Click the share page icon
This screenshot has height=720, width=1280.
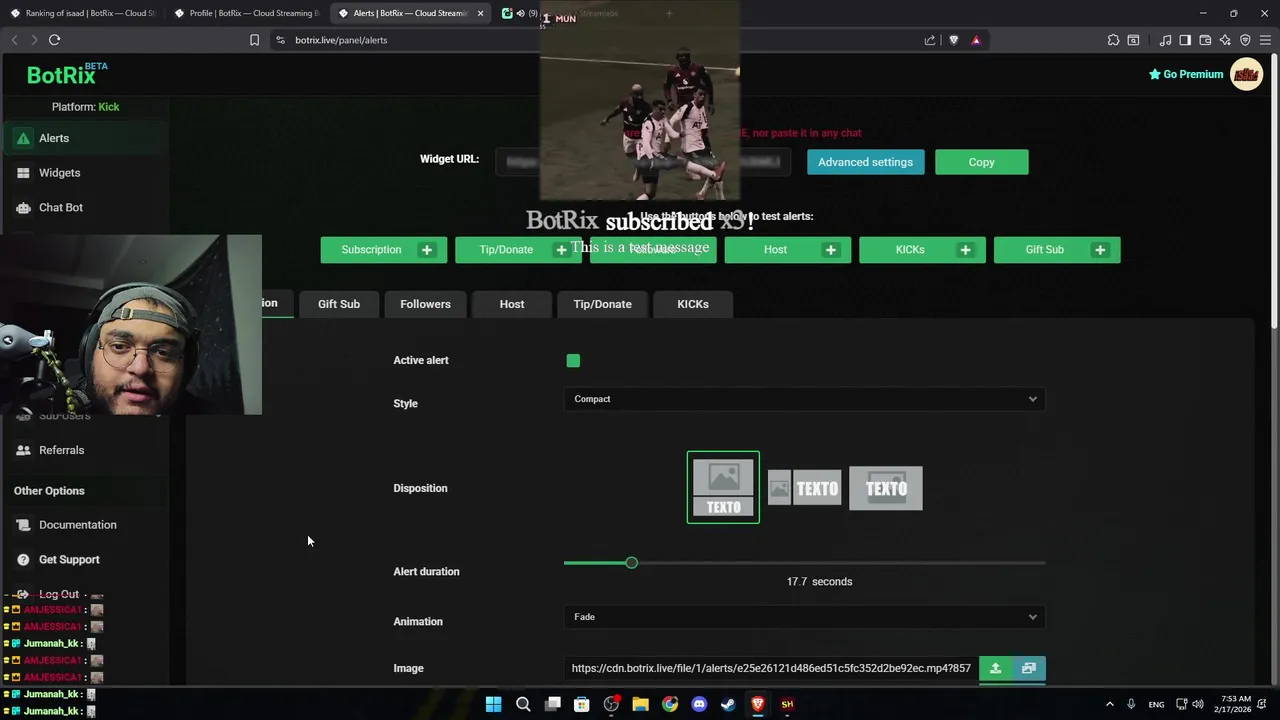[930, 40]
